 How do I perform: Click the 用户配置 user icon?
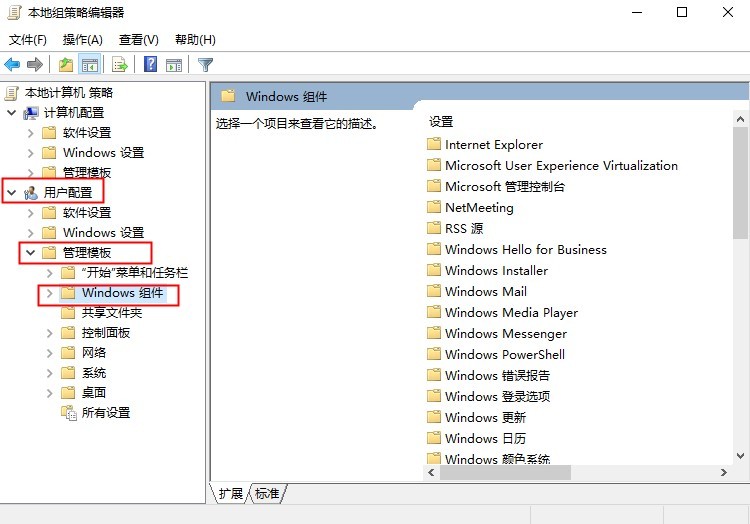31,193
